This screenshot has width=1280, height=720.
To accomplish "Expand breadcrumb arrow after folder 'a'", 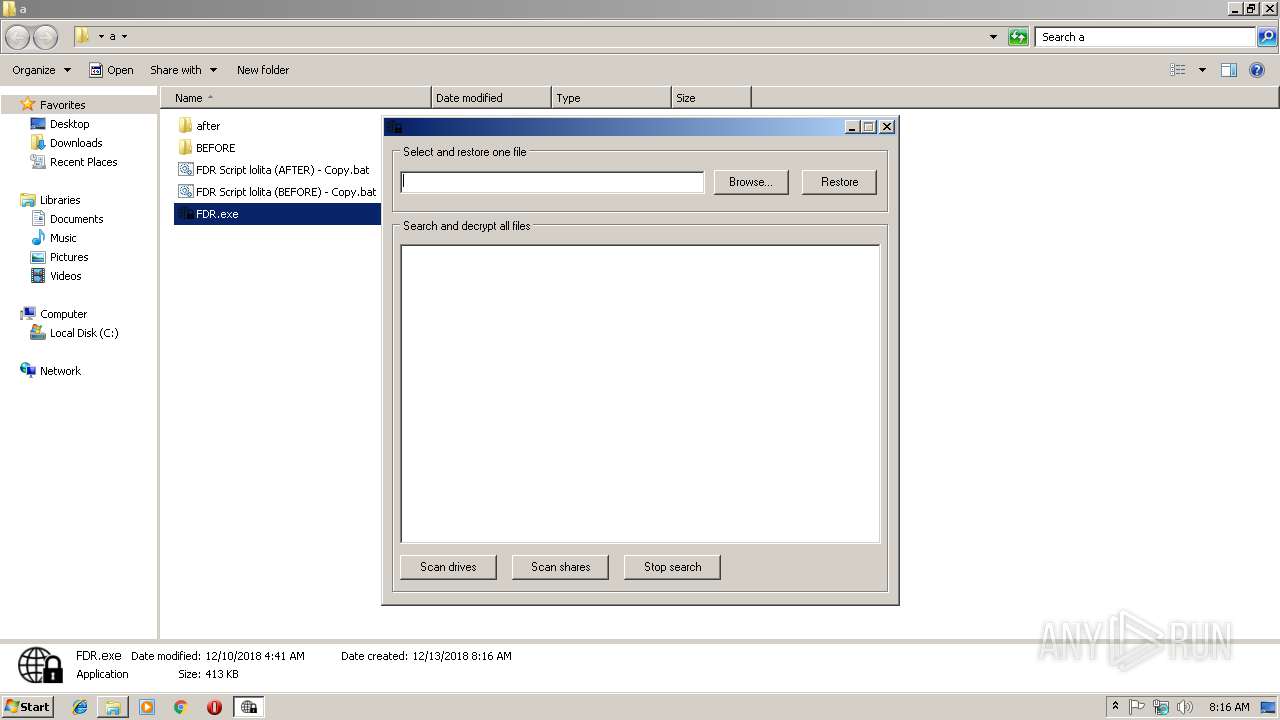I will (124, 36).
